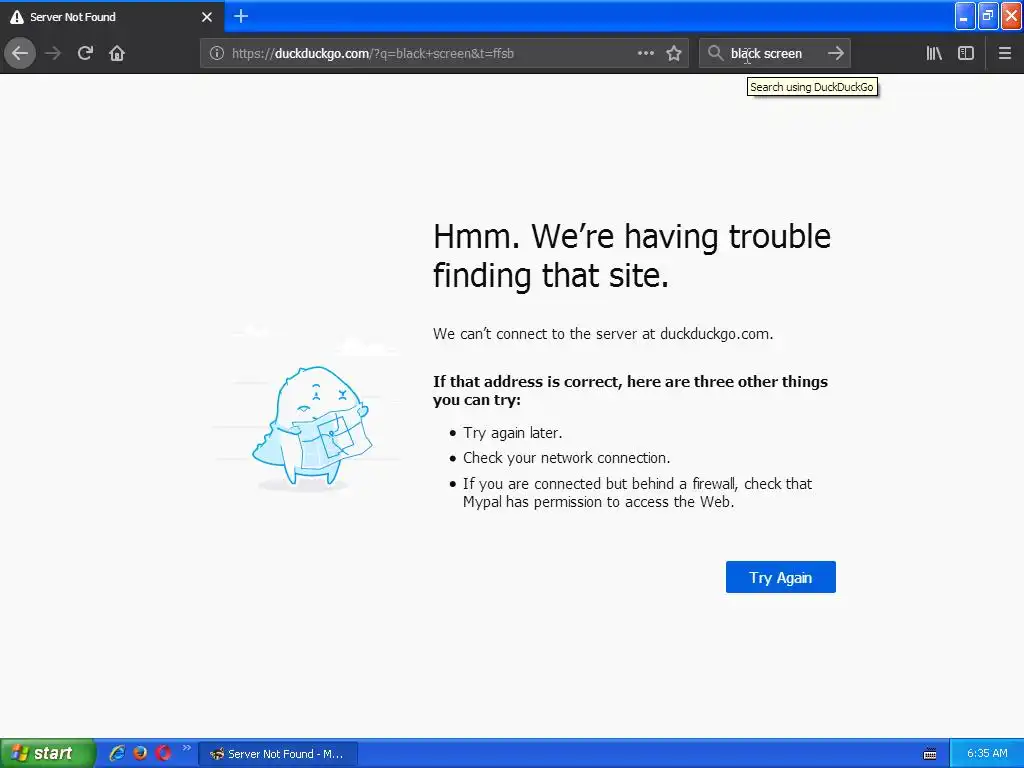Submit search with the go arrow
Viewport: 1024px width, 768px height.
point(836,53)
